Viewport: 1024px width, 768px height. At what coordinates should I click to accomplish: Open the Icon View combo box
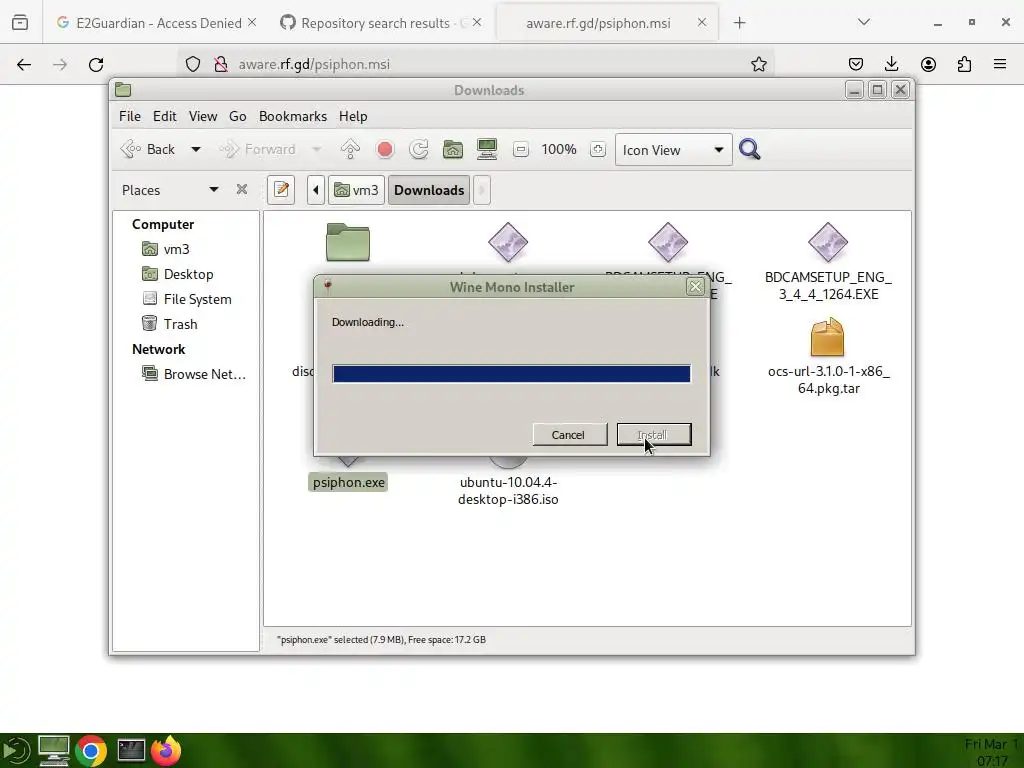click(x=673, y=150)
